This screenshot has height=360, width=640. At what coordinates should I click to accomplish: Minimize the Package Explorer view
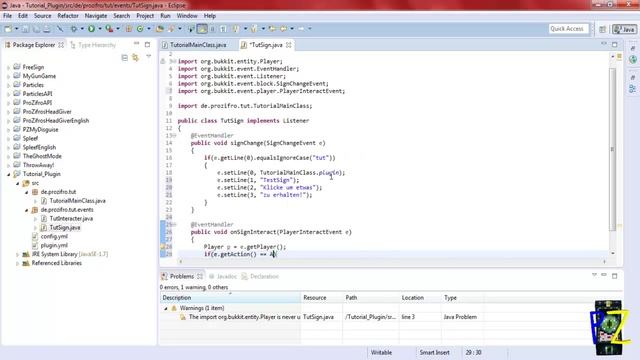(x=137, y=44)
